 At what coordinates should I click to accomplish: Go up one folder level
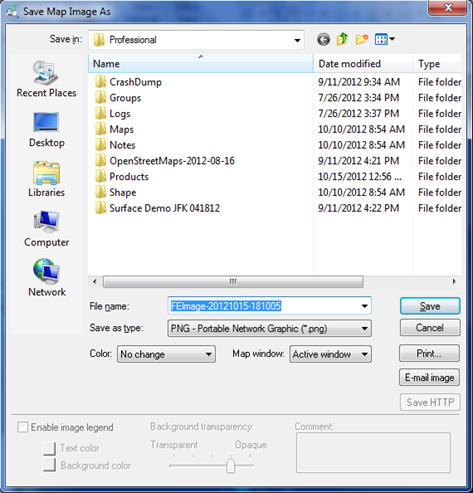pyautogui.click(x=342, y=39)
